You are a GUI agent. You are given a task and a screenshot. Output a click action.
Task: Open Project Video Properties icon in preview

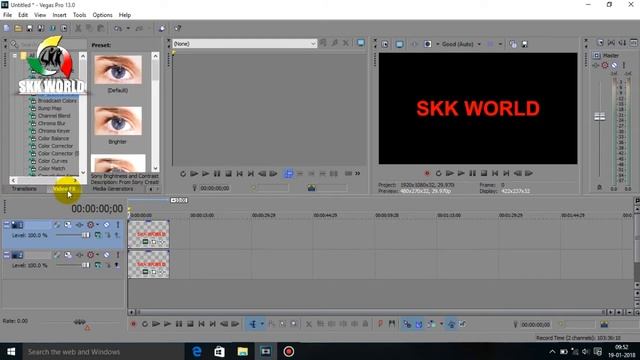click(x=385, y=44)
